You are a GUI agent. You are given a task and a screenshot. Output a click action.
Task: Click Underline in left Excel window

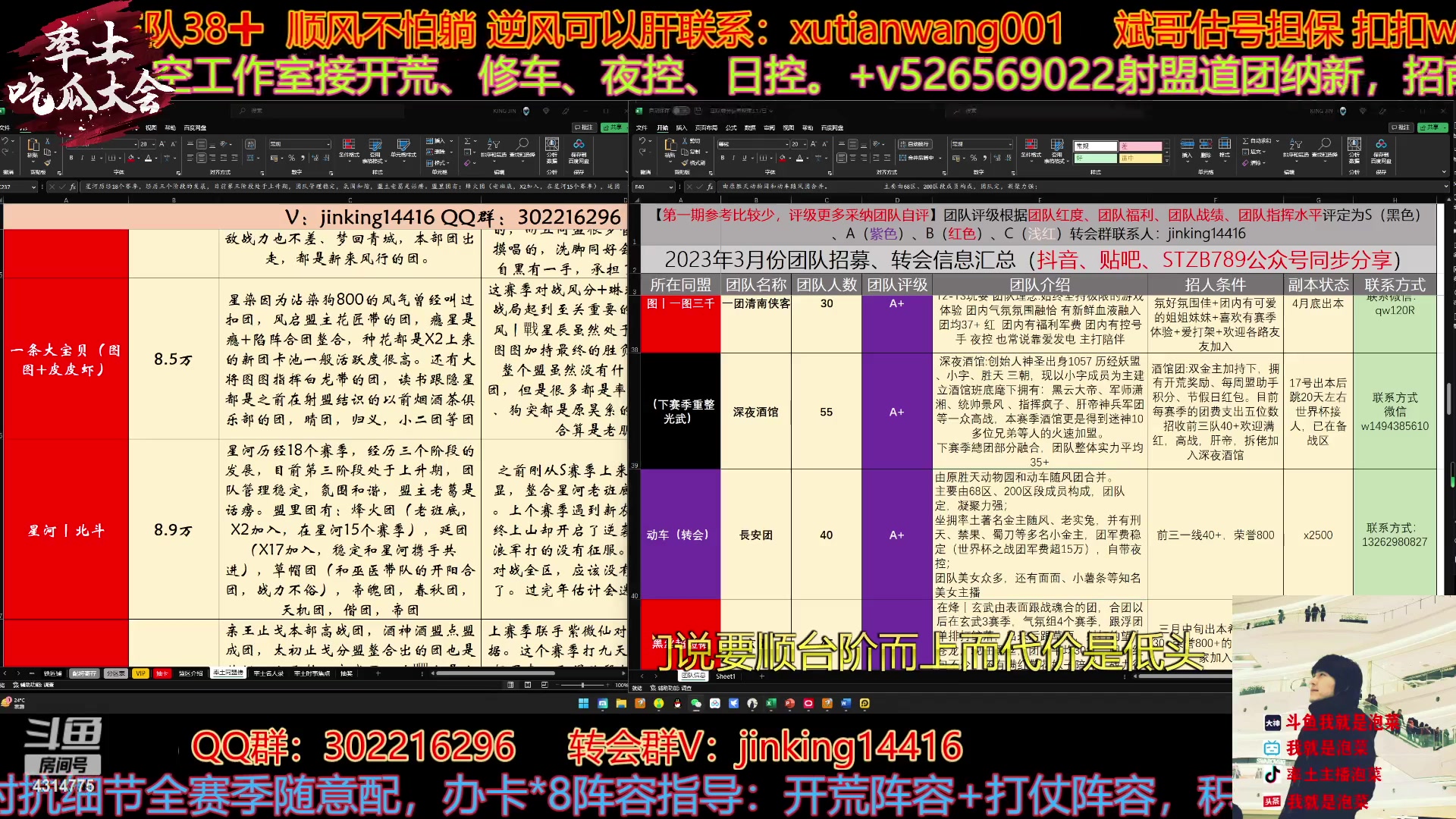coord(93,158)
